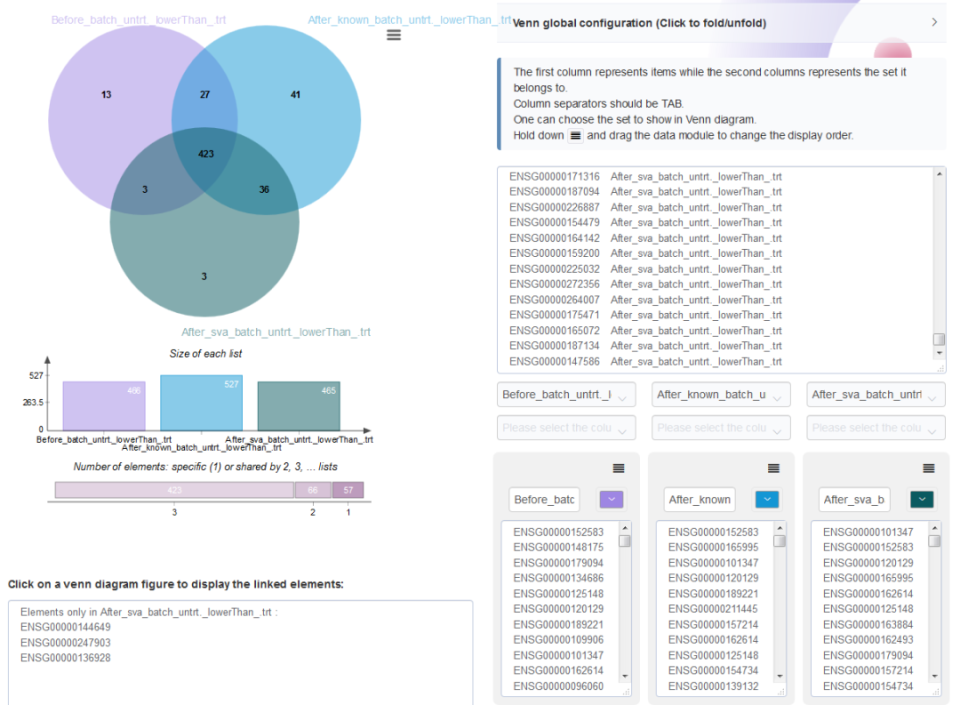960x705 pixels.
Task: Click the chevron arrow on the Venn global configuration header
Action: pos(934,22)
